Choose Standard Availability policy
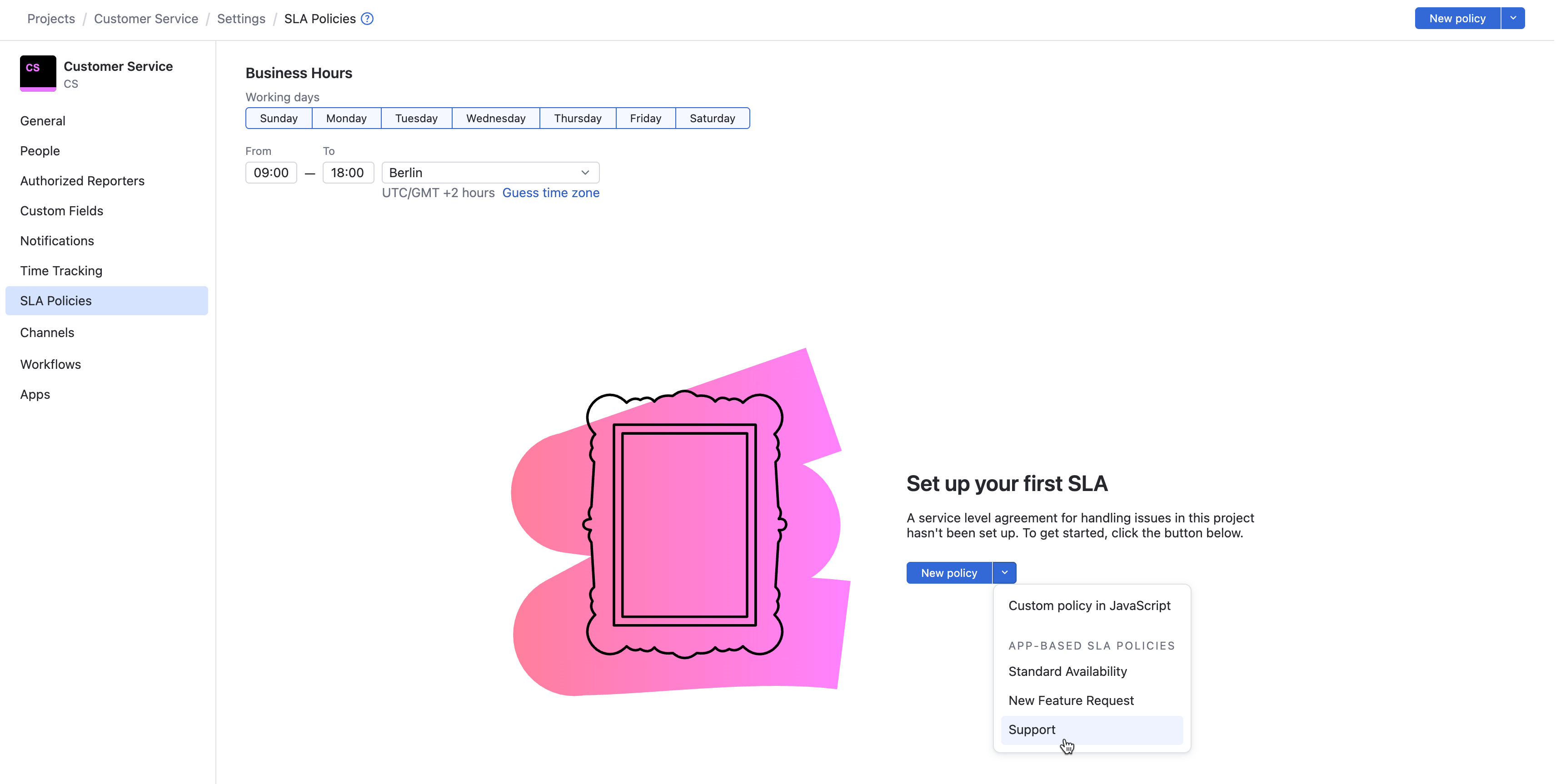This screenshot has width=1556, height=784. pos(1092,671)
